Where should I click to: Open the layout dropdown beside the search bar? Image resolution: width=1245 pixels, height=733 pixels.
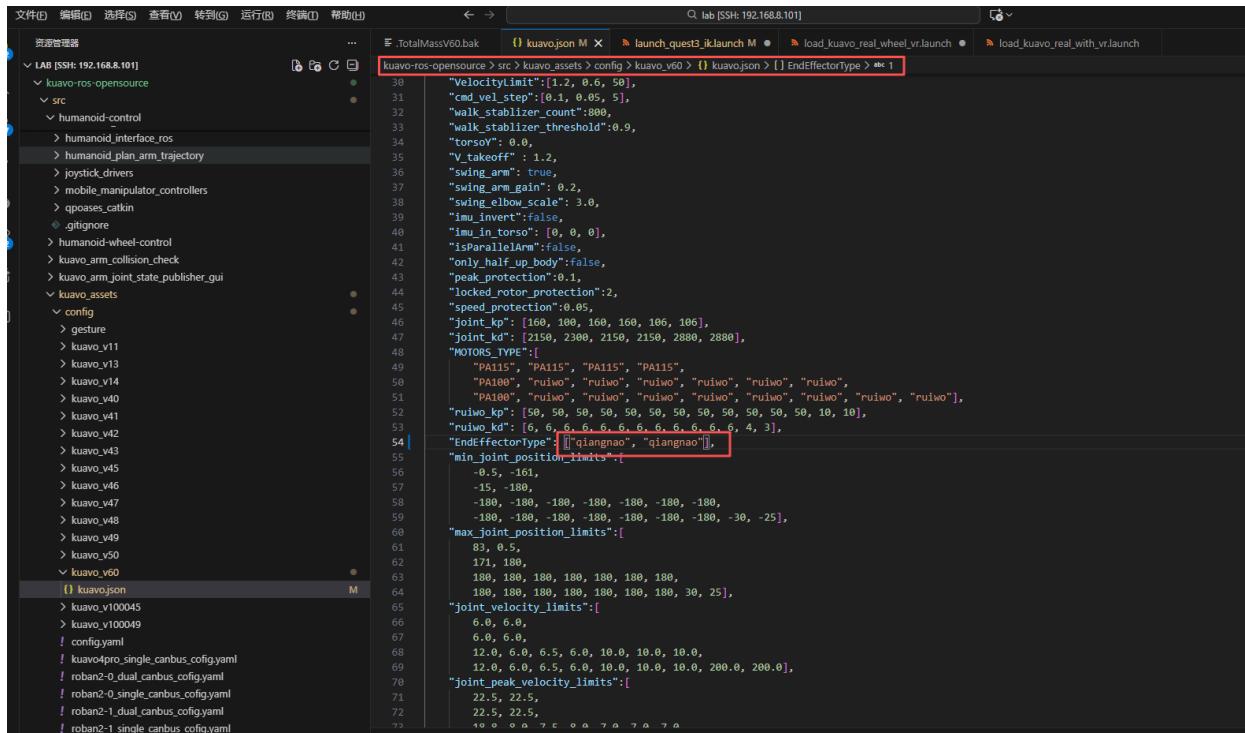(x=1003, y=14)
